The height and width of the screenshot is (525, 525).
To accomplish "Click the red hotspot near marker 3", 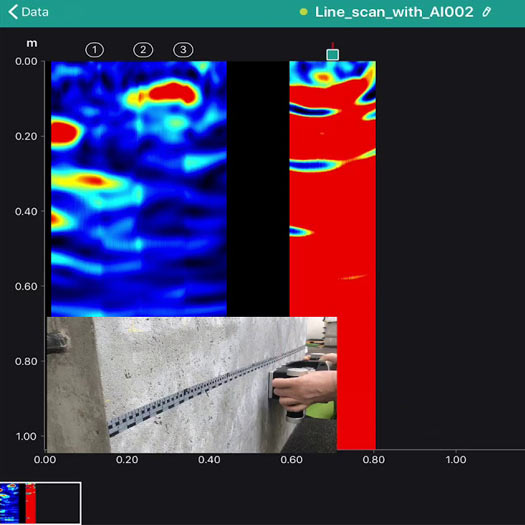I will pyautogui.click(x=173, y=93).
